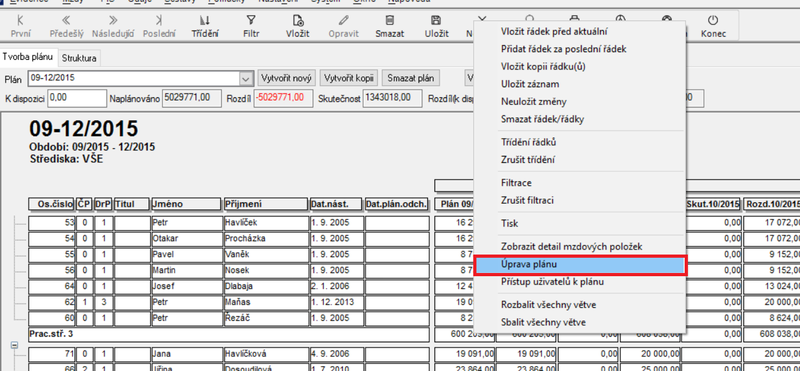Click the Příjmení column header
This screenshot has height=371, width=800.
(266, 204)
